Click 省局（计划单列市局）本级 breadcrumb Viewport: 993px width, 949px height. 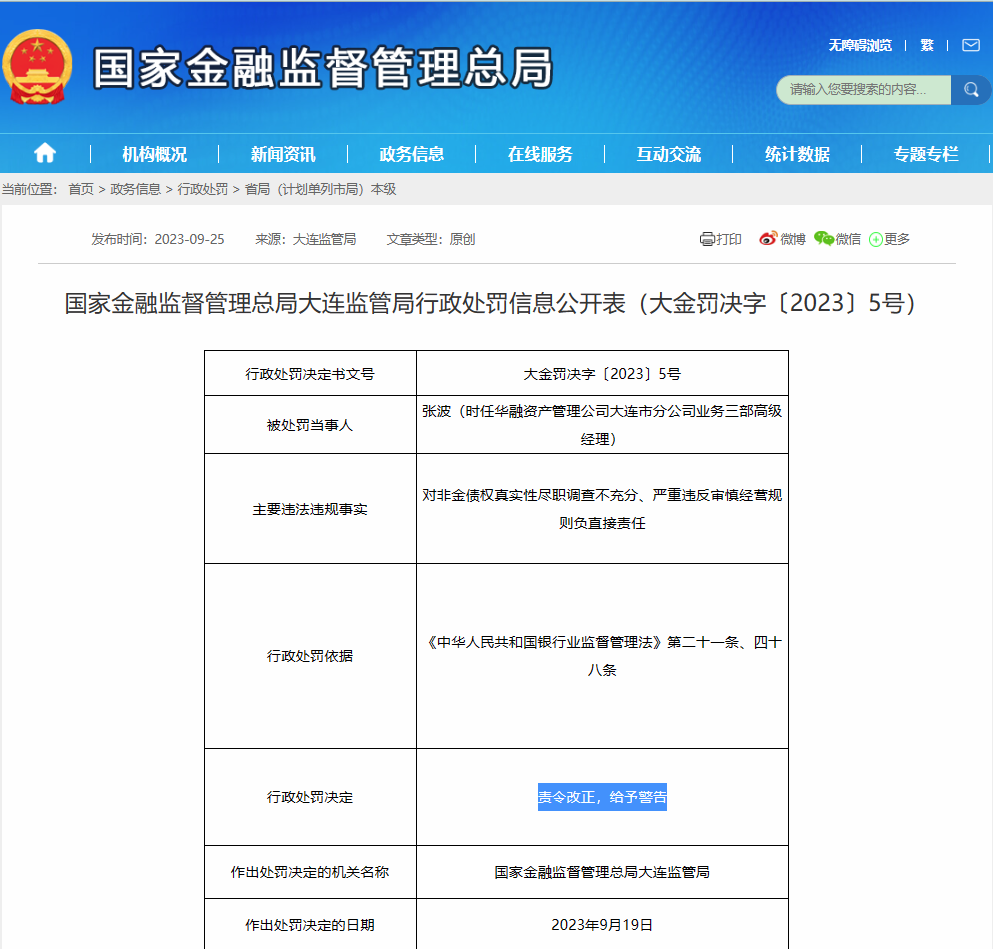[x=320, y=189]
